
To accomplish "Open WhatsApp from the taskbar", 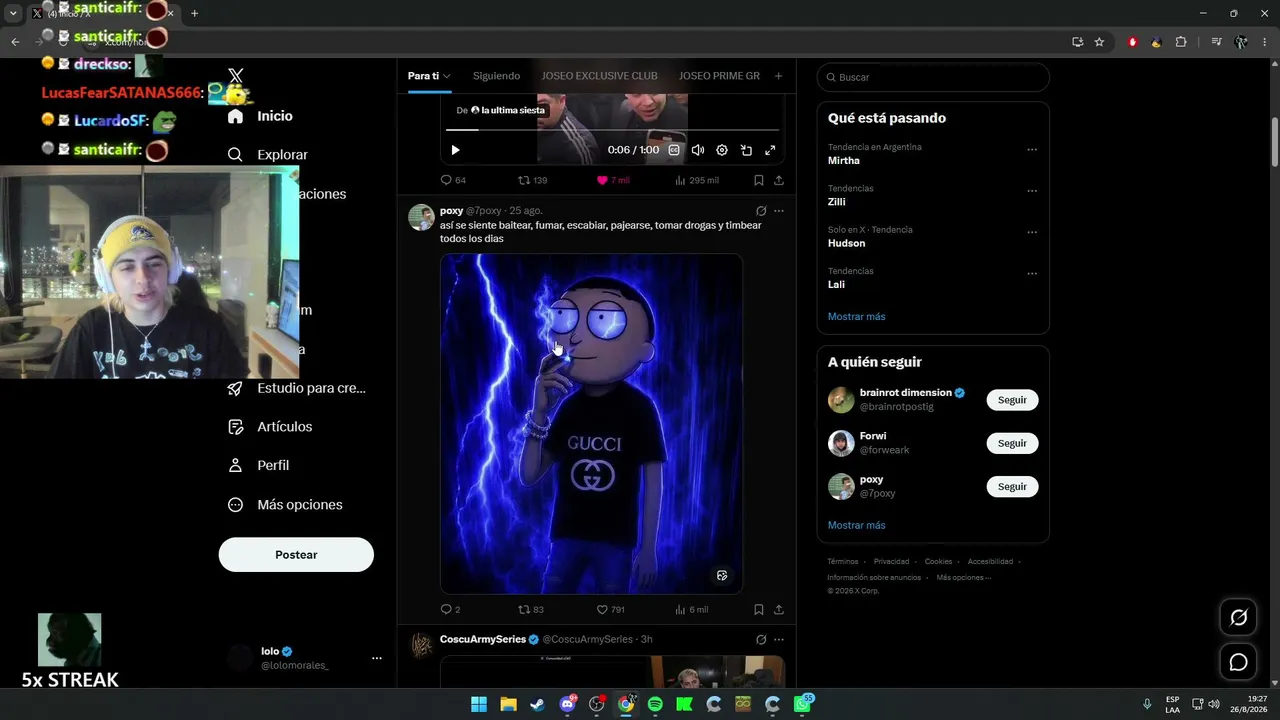I will (802, 704).
